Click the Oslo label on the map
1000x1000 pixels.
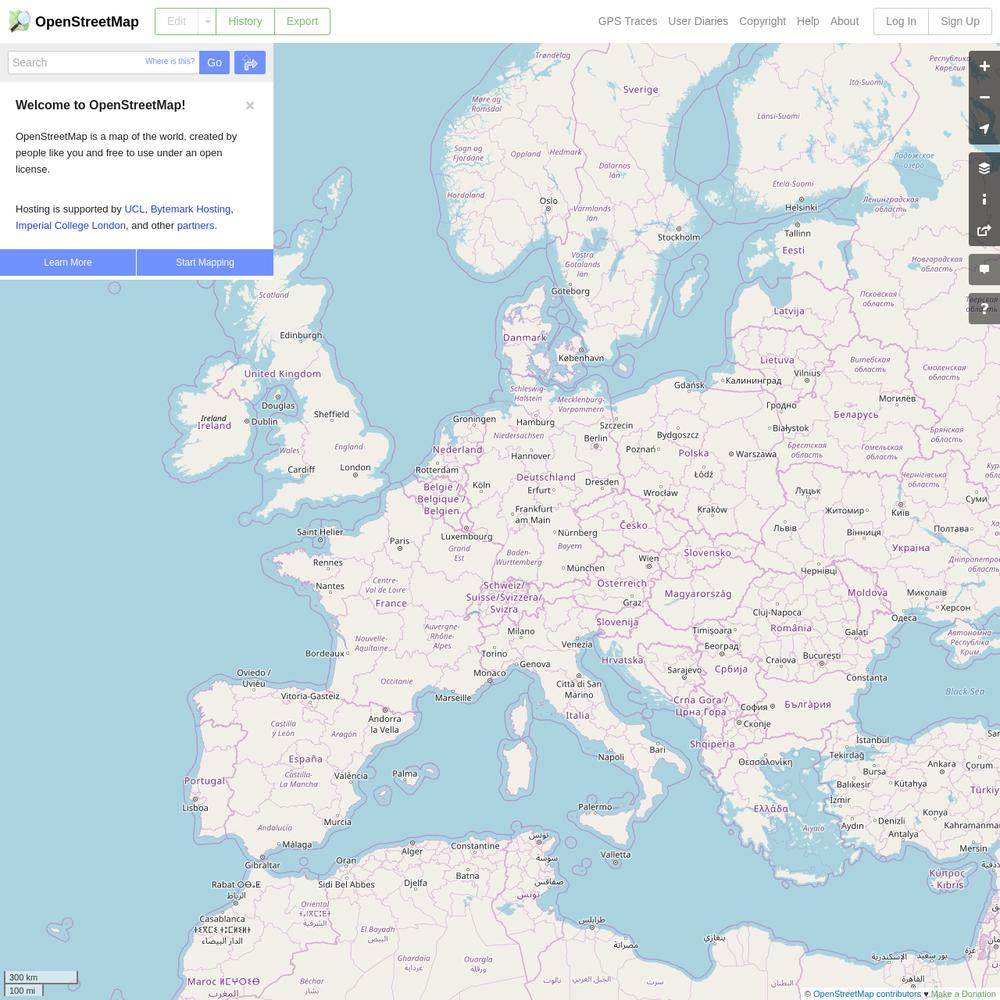click(548, 201)
